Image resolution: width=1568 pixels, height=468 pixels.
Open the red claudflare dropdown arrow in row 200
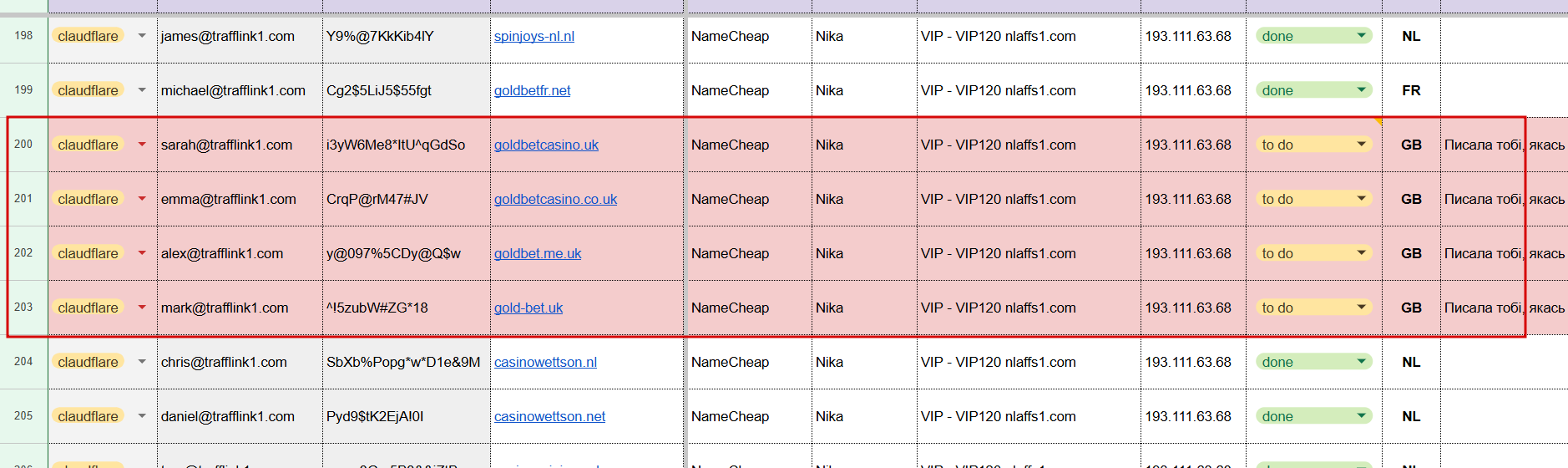[142, 145]
